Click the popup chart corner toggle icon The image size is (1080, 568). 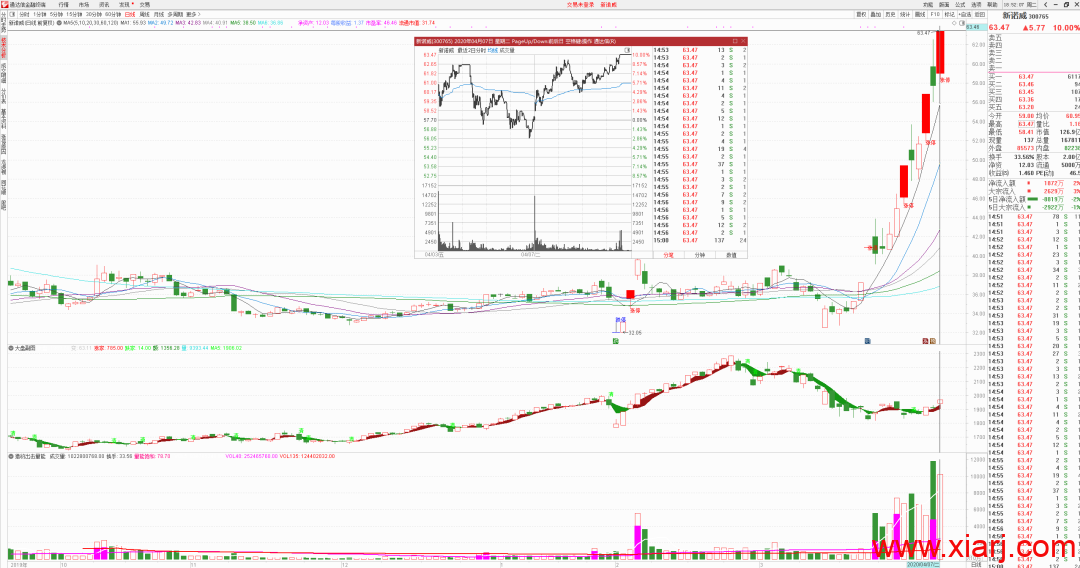627,50
